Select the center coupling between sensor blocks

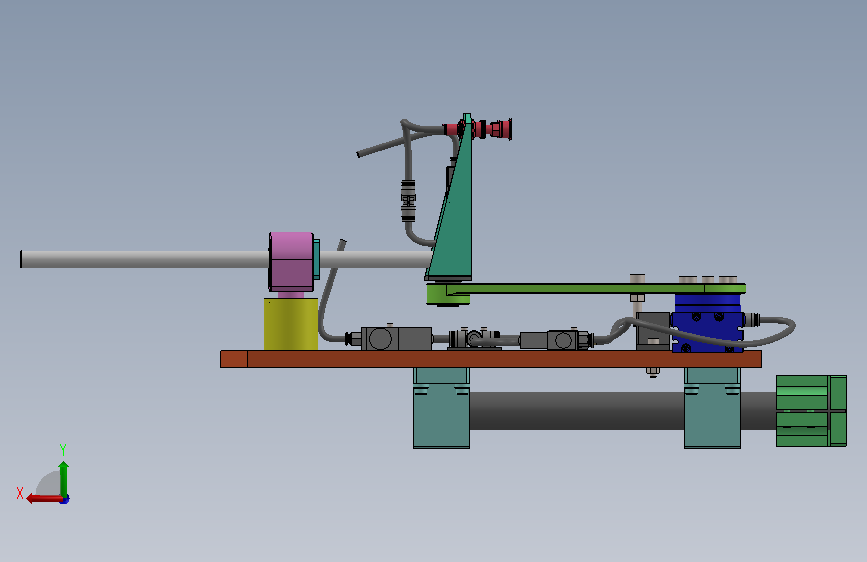[x=474, y=339]
